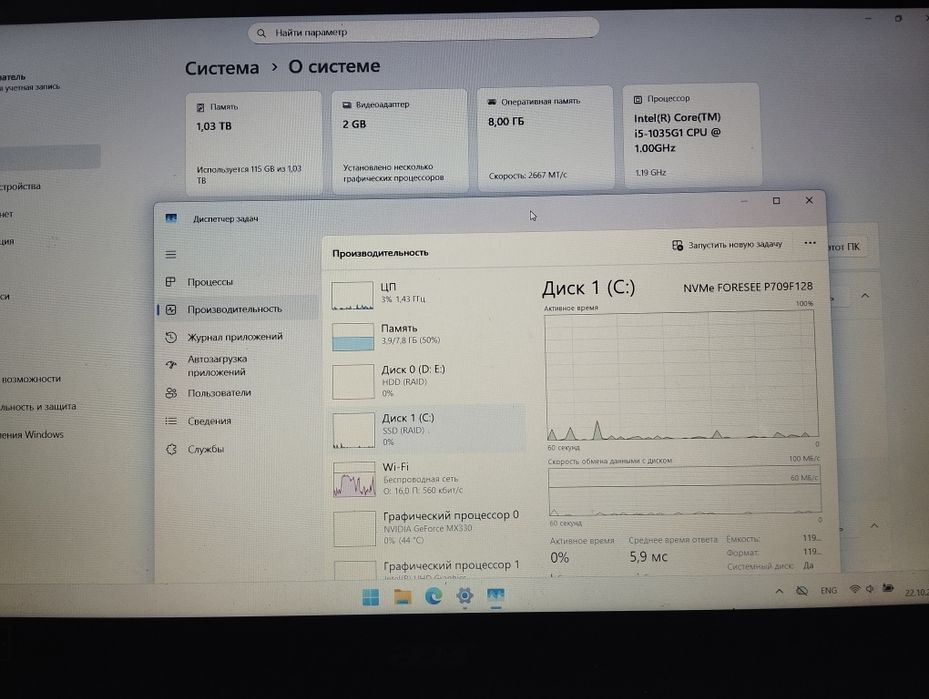Click the Processor card chip icon
This screenshot has height=699, width=929.
pos(638,100)
